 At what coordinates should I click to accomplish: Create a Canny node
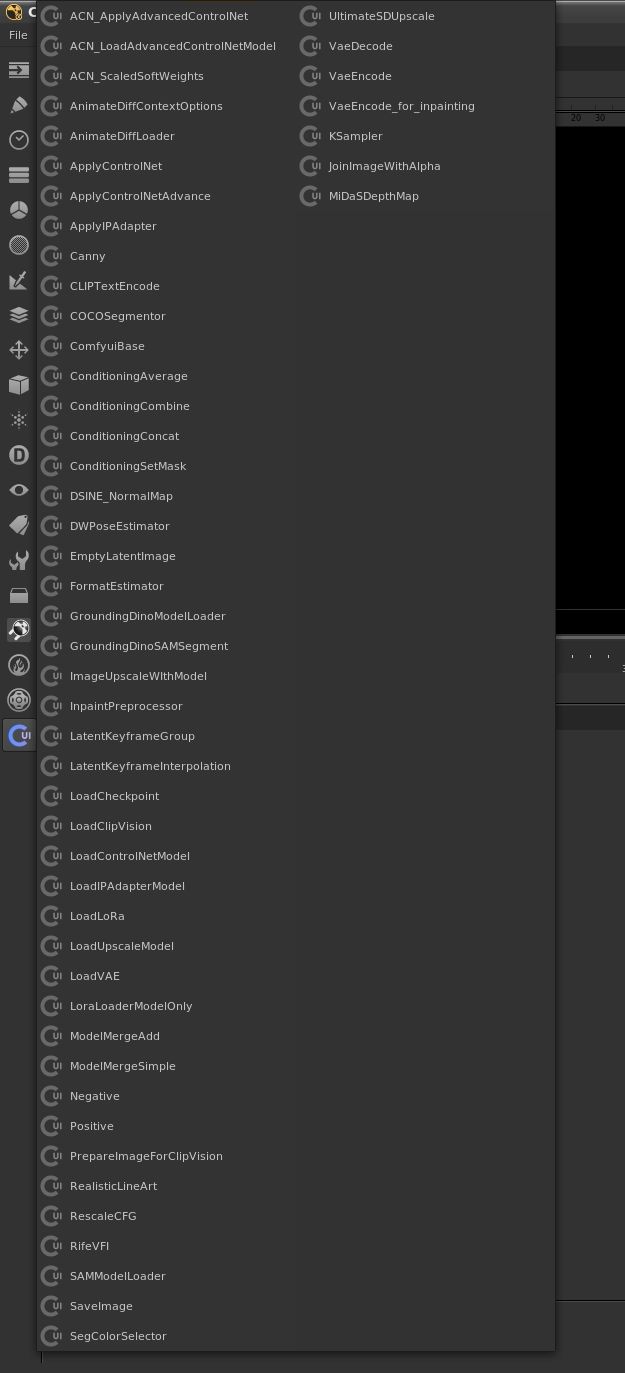point(87,256)
